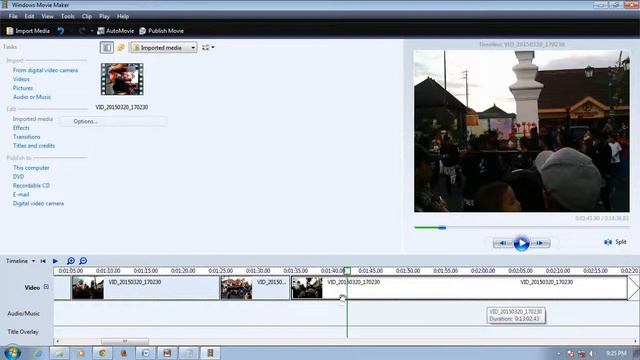Select the VID_20150320_170230 media thumbnail
This screenshot has height=360, width=640.
click(122, 79)
